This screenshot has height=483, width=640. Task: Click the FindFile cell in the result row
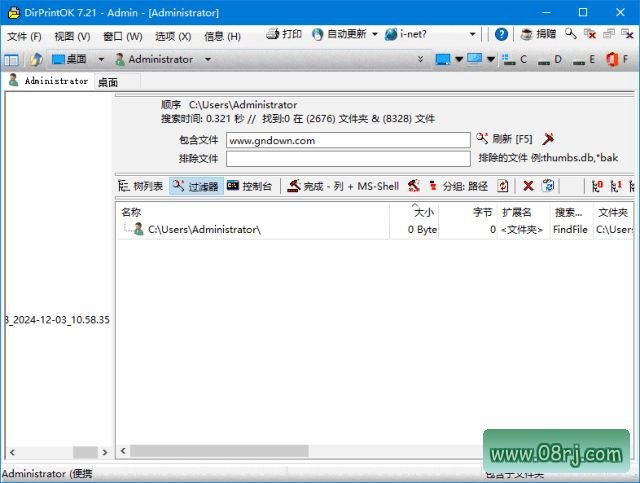point(570,229)
